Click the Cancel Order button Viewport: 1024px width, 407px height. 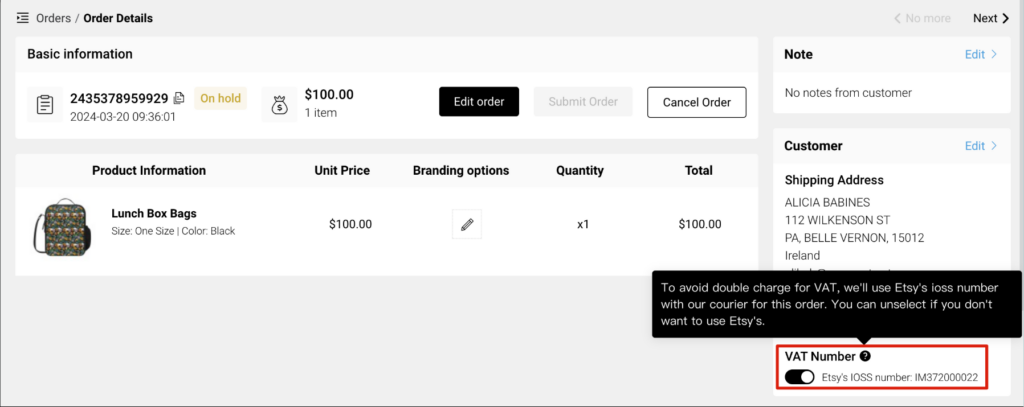point(696,103)
